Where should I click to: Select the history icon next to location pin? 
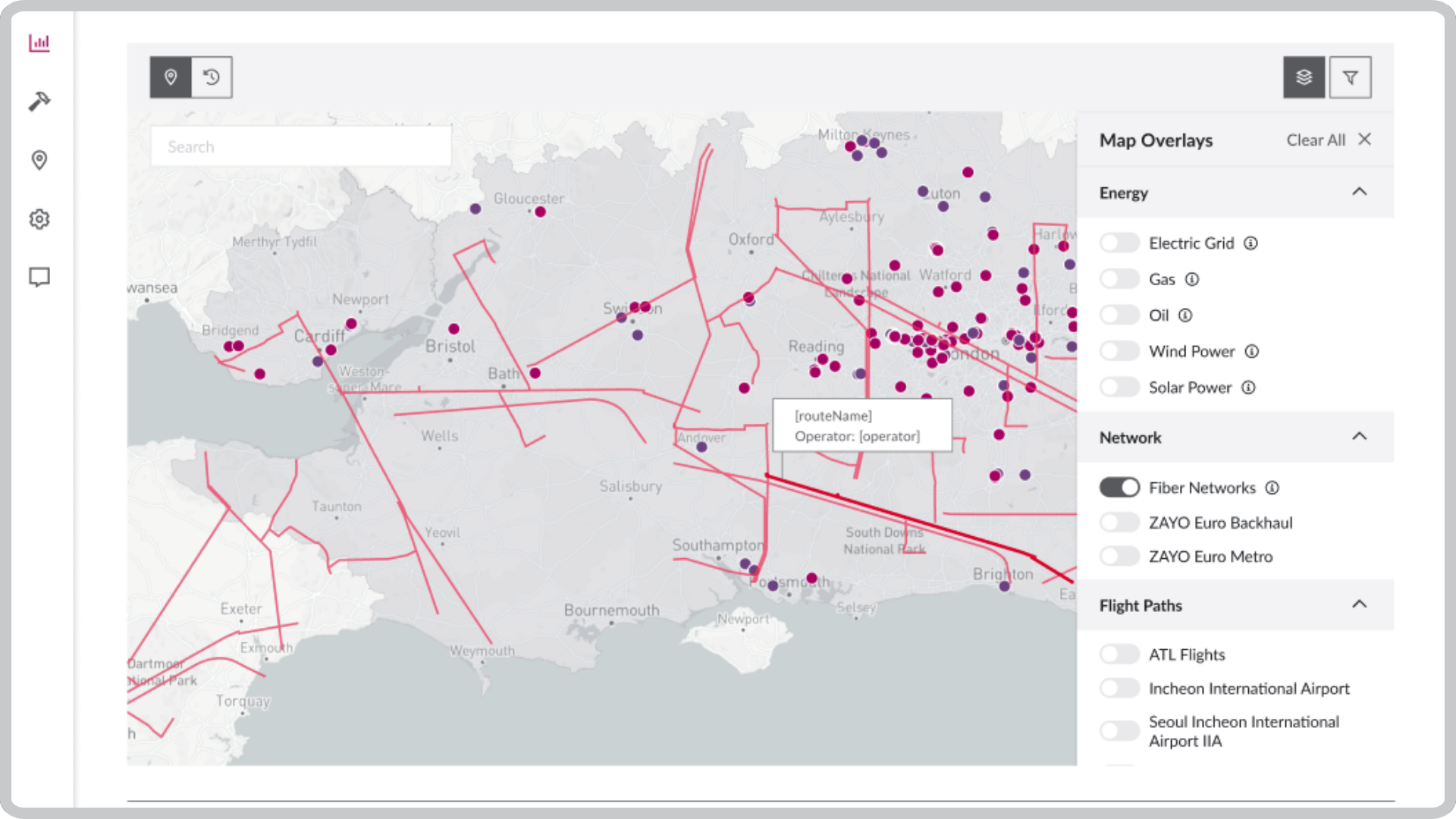tap(212, 77)
